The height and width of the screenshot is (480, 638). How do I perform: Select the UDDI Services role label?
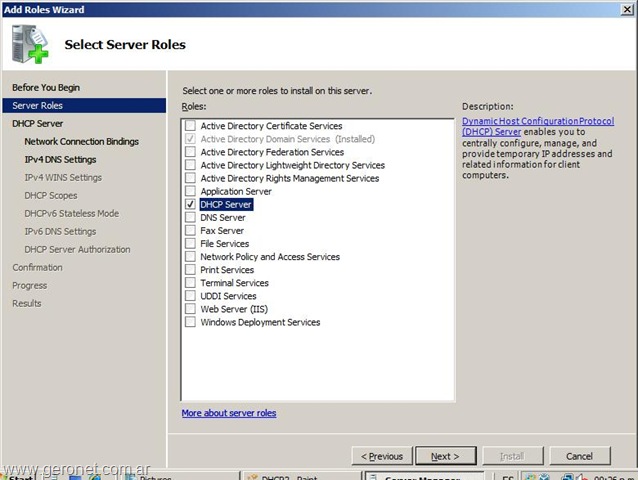click(x=228, y=296)
